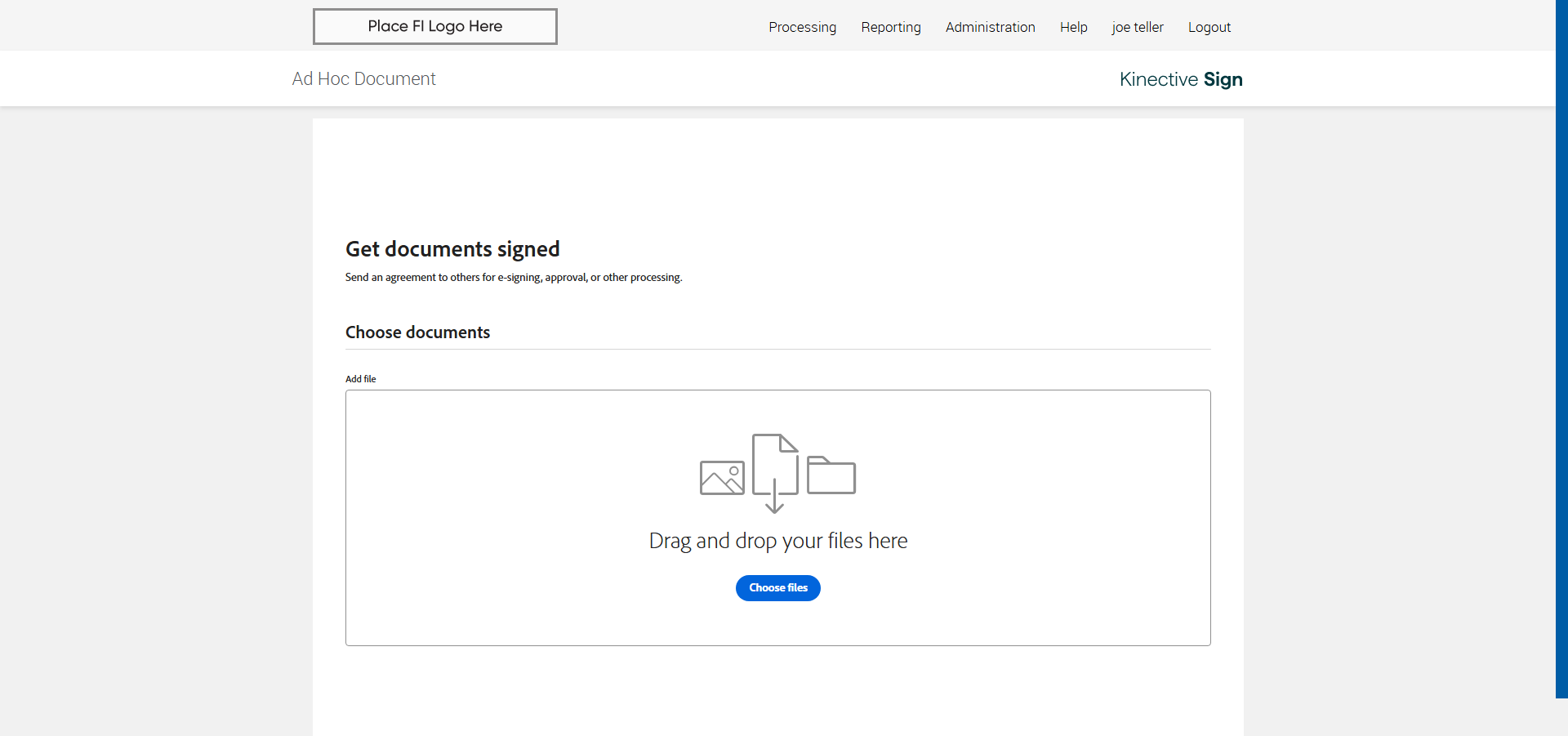1568x736 pixels.
Task: Click the Choose documents section heading
Action: [x=417, y=332]
